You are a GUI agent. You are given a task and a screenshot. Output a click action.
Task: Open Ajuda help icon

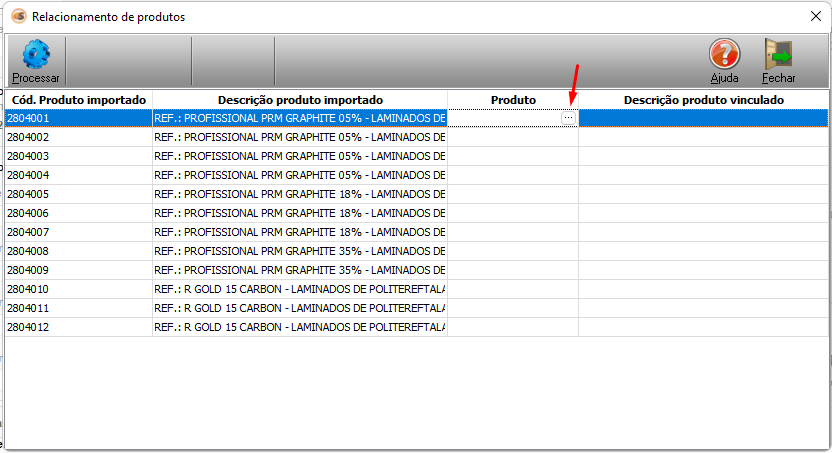[x=724, y=56]
